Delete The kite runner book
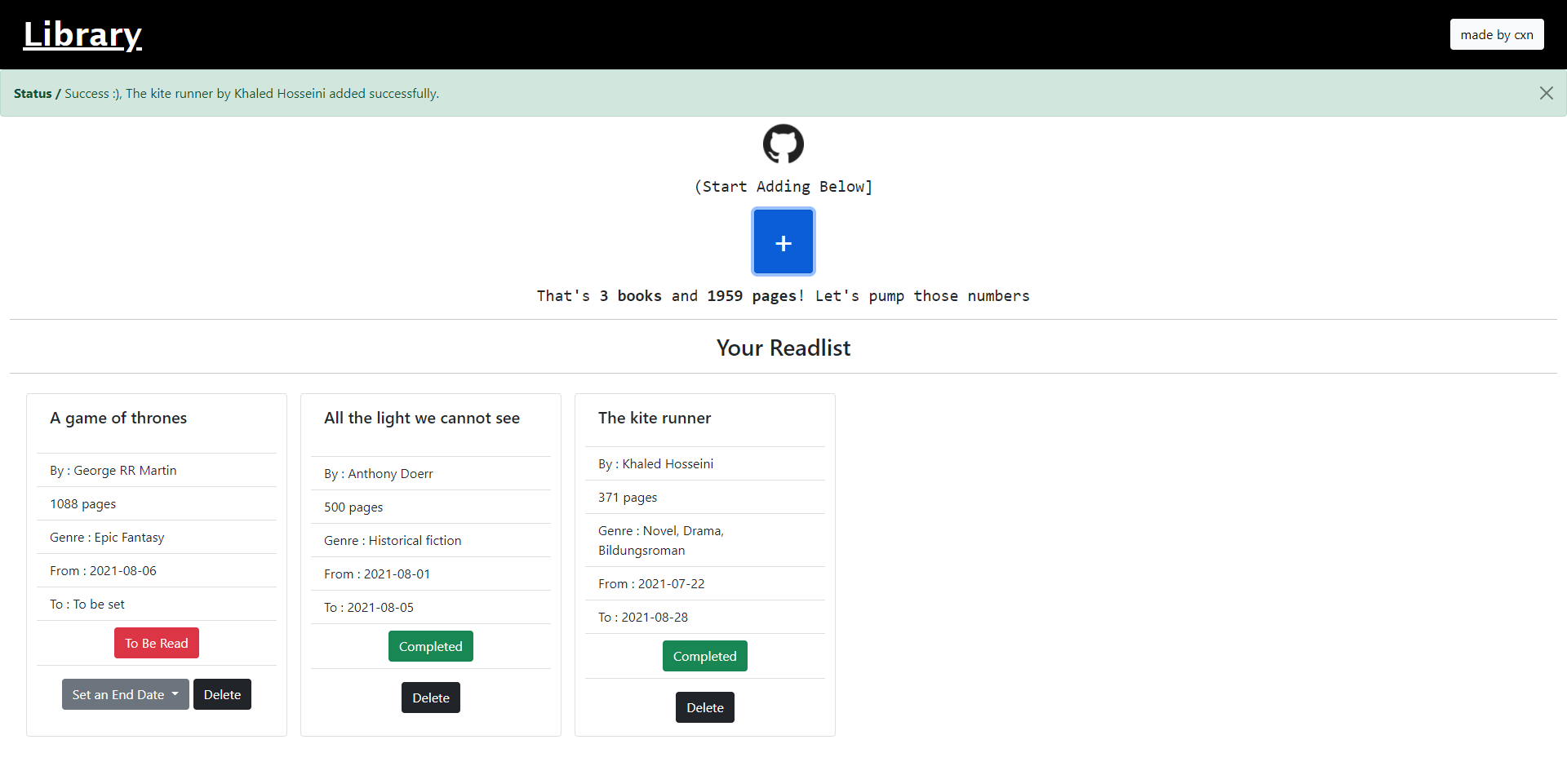 (705, 707)
